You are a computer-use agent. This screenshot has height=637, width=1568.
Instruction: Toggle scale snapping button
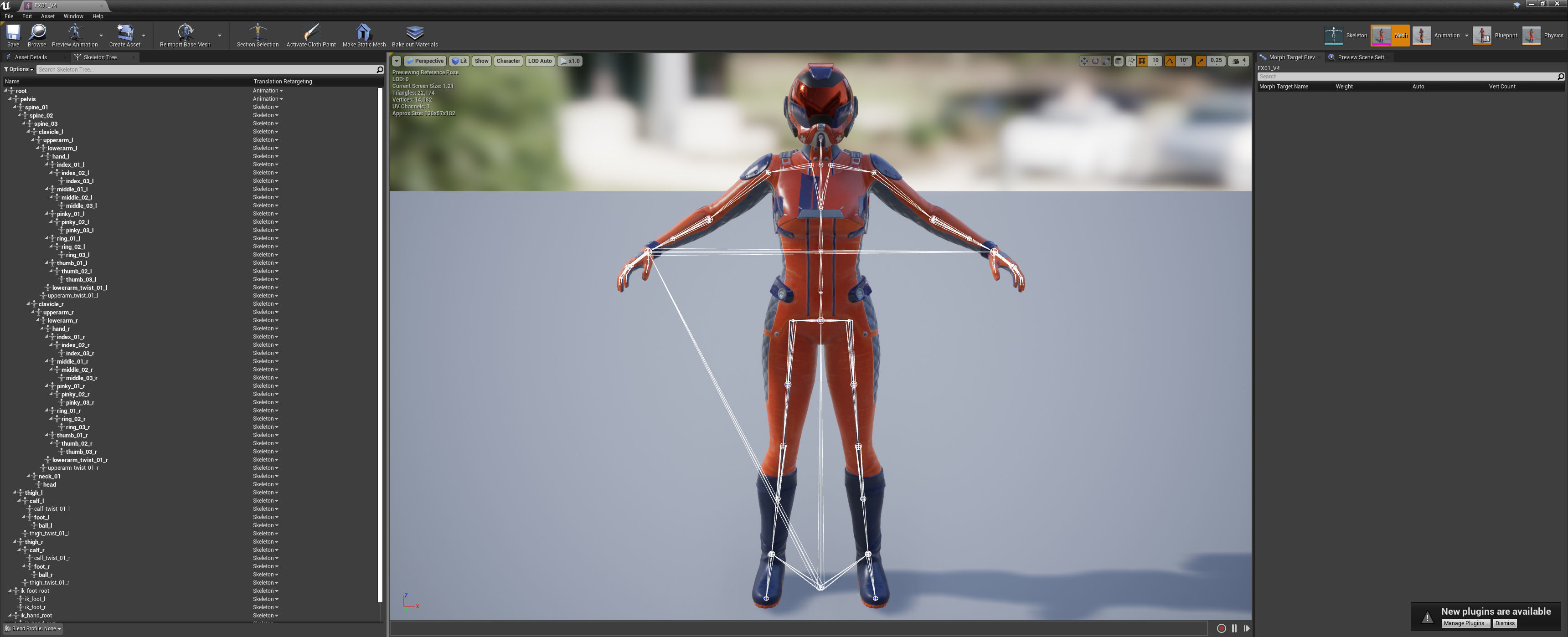click(1201, 61)
